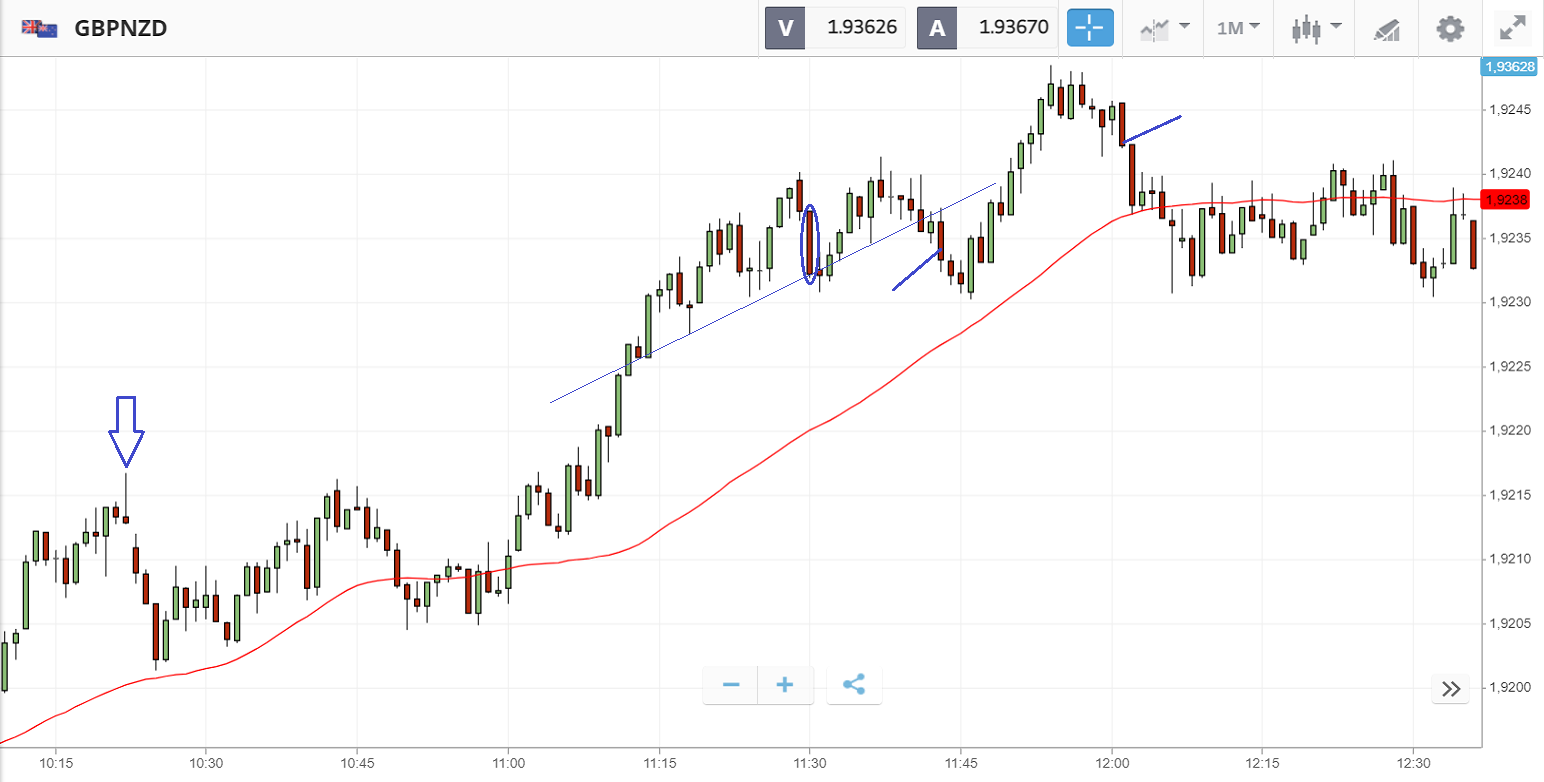Viewport: 1544px width, 782px height.
Task: Expand chart to fullscreen
Action: point(1511,28)
